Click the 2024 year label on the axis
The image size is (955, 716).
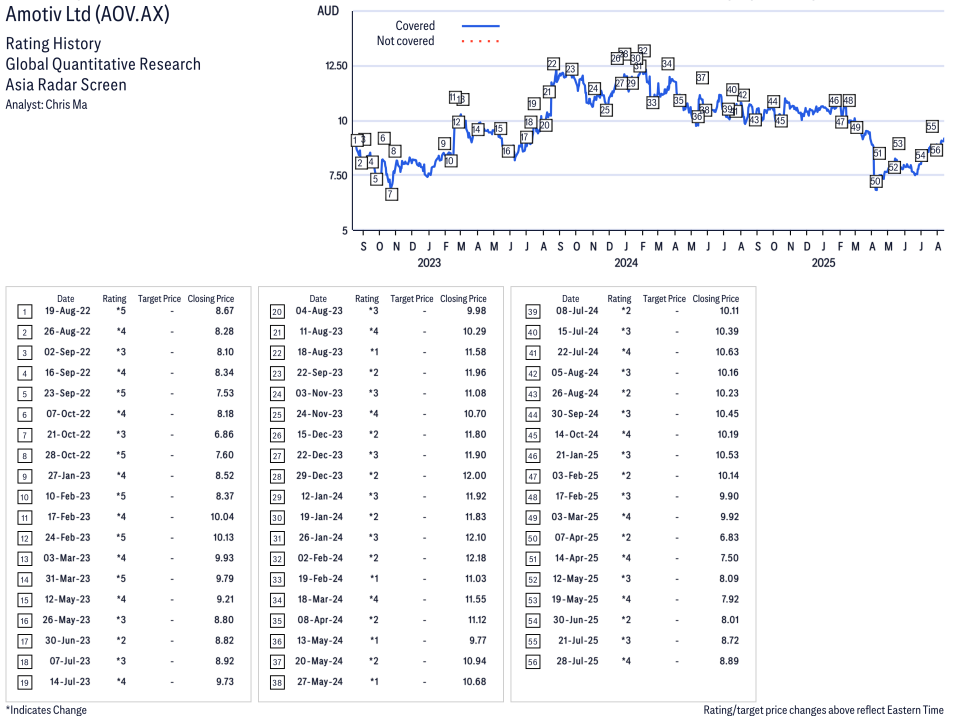coord(626,262)
